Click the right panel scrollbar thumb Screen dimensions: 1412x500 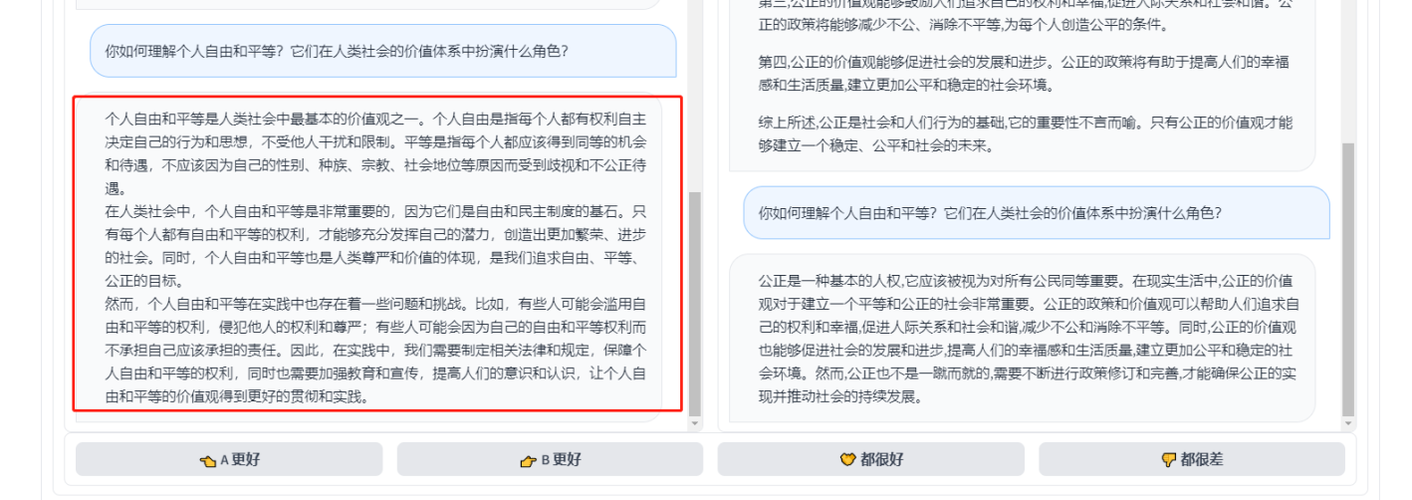[x=1348, y=279]
